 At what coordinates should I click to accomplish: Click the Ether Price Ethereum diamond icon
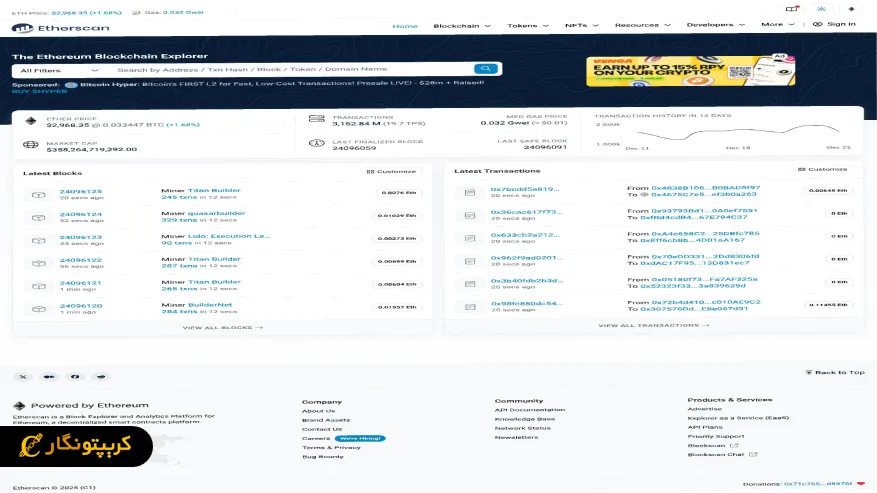(31, 121)
